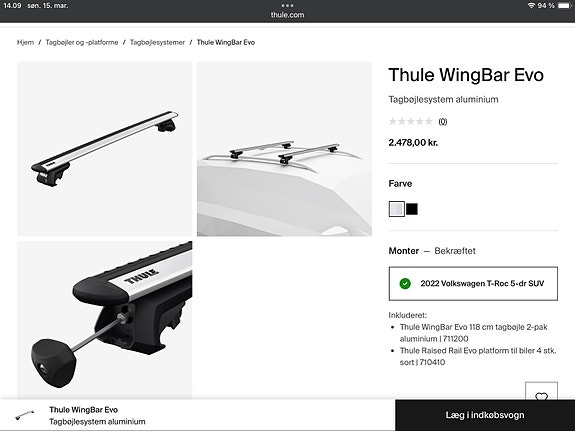
Task: Open the roof-mounted bars car image
Action: click(284, 149)
